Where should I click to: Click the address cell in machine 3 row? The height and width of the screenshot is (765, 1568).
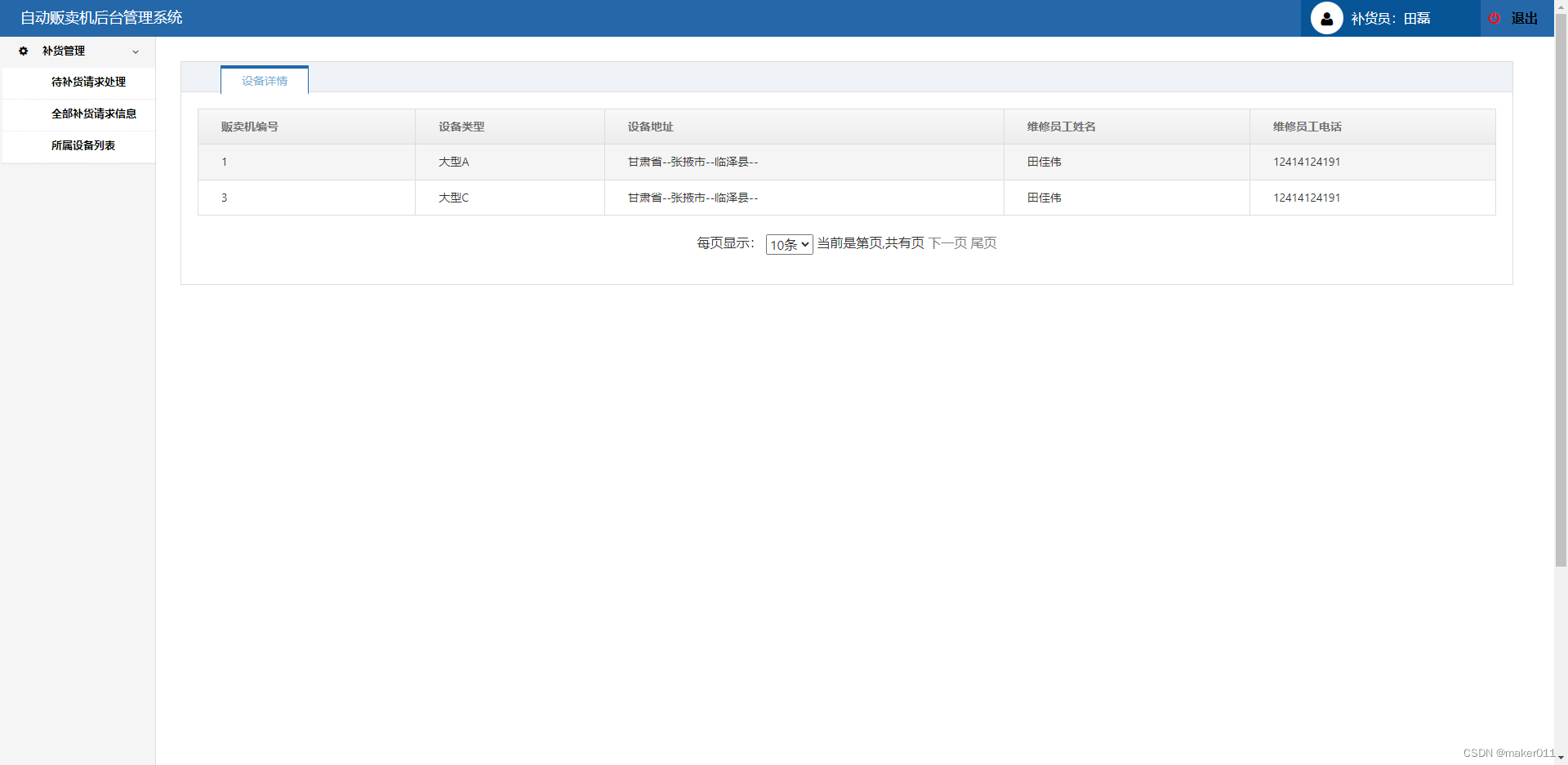804,198
